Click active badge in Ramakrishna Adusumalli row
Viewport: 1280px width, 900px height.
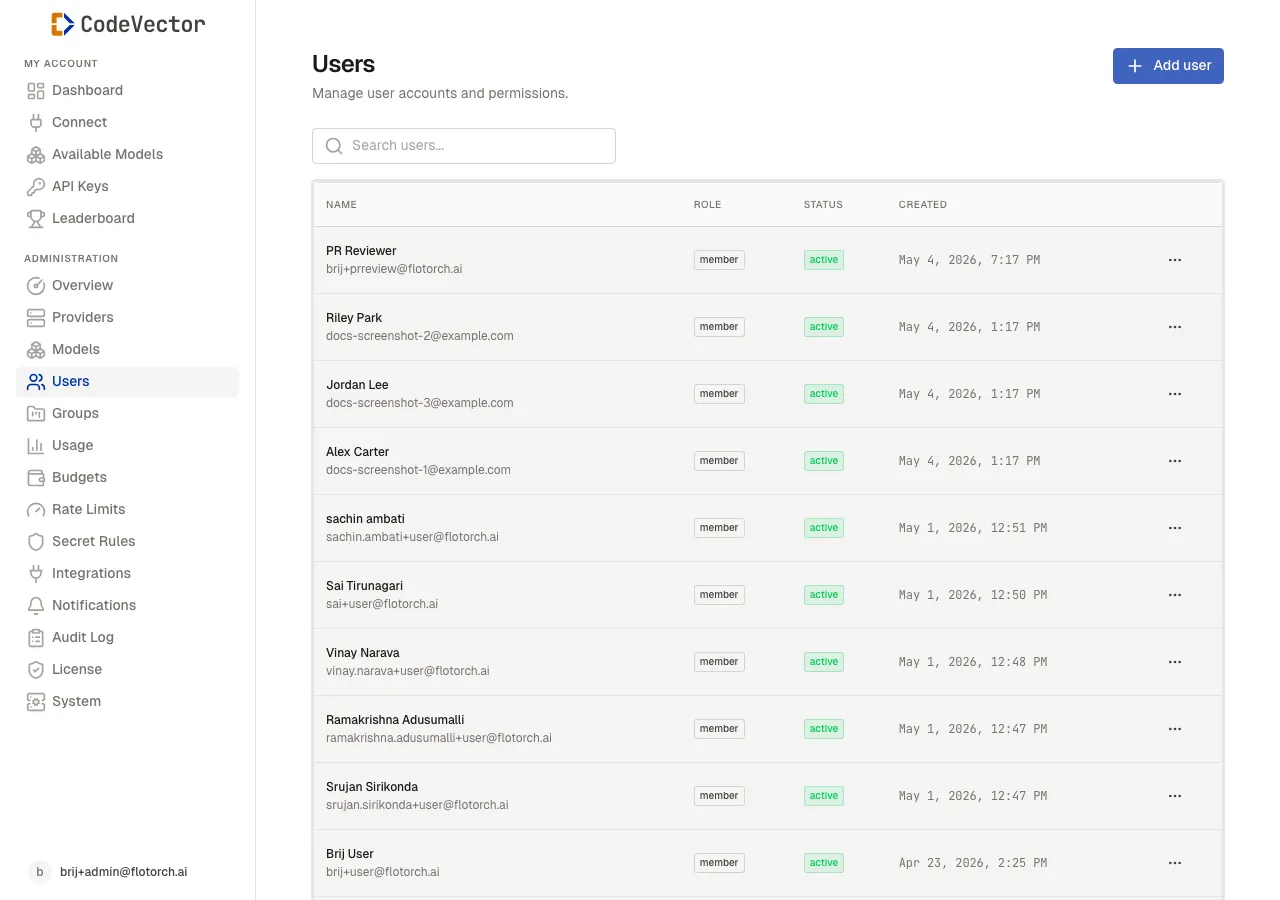click(824, 729)
